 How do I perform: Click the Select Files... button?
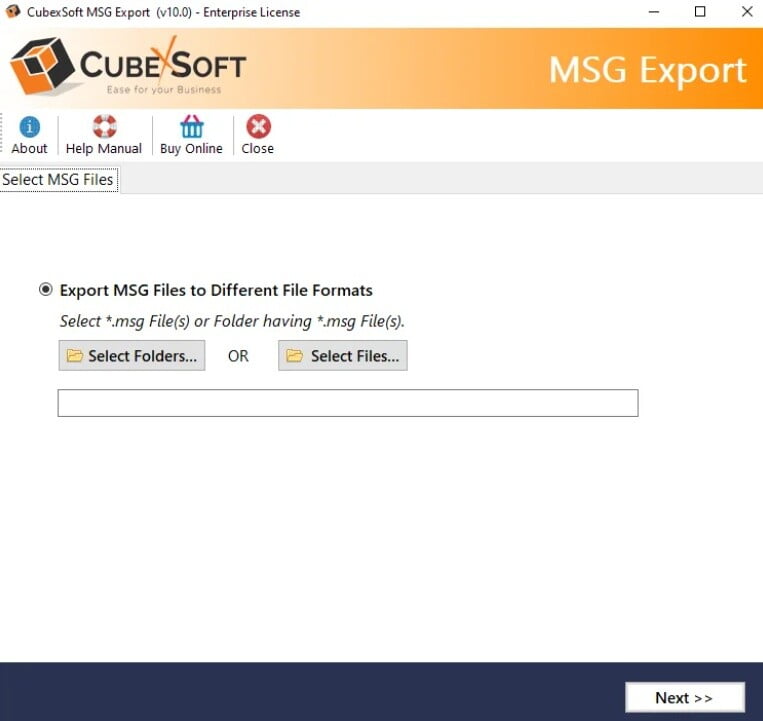point(343,356)
